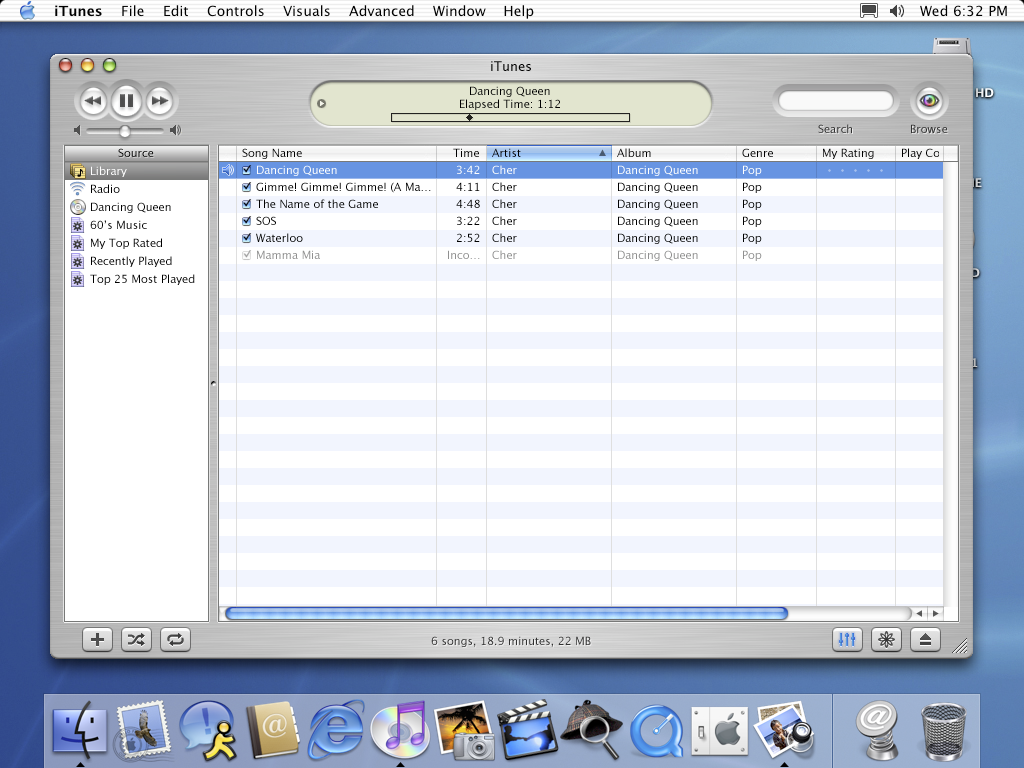The height and width of the screenshot is (768, 1024).
Task: Uncheck the Waterloo song checkbox
Action: click(247, 238)
